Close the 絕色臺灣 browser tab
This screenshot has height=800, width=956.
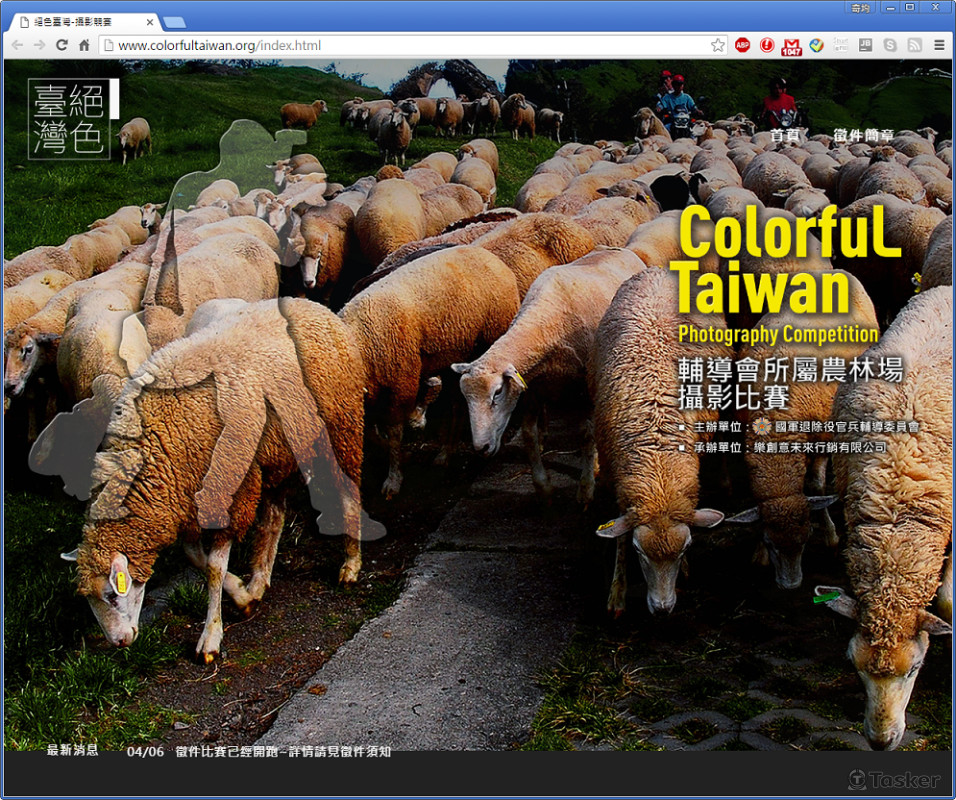150,21
